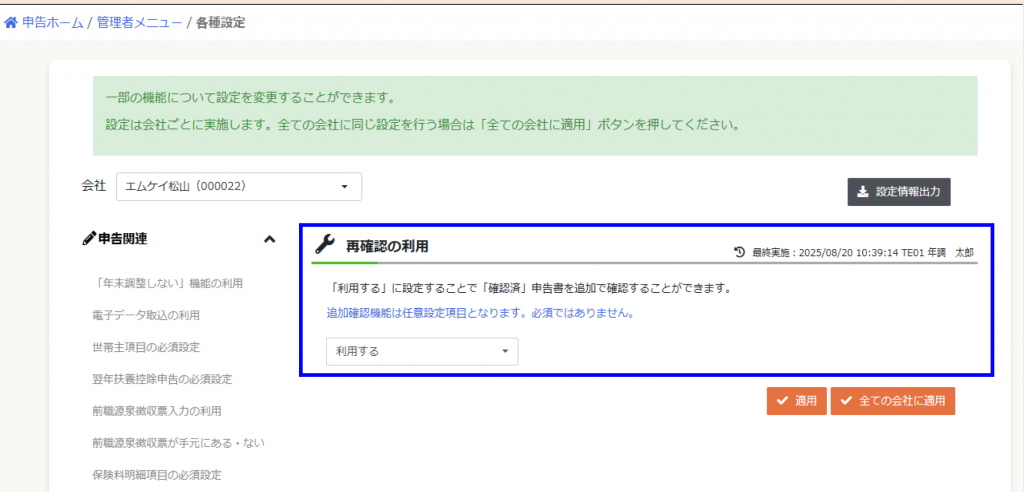Collapse the 申告関連 section chevron
Image resolution: width=1024 pixels, height=501 pixels.
(x=269, y=240)
